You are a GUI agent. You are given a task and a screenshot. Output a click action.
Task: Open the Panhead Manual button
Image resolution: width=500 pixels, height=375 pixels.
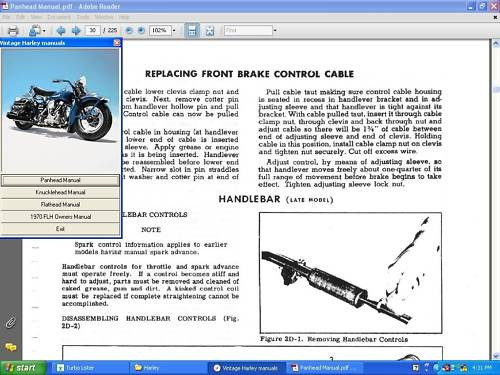pos(60,180)
